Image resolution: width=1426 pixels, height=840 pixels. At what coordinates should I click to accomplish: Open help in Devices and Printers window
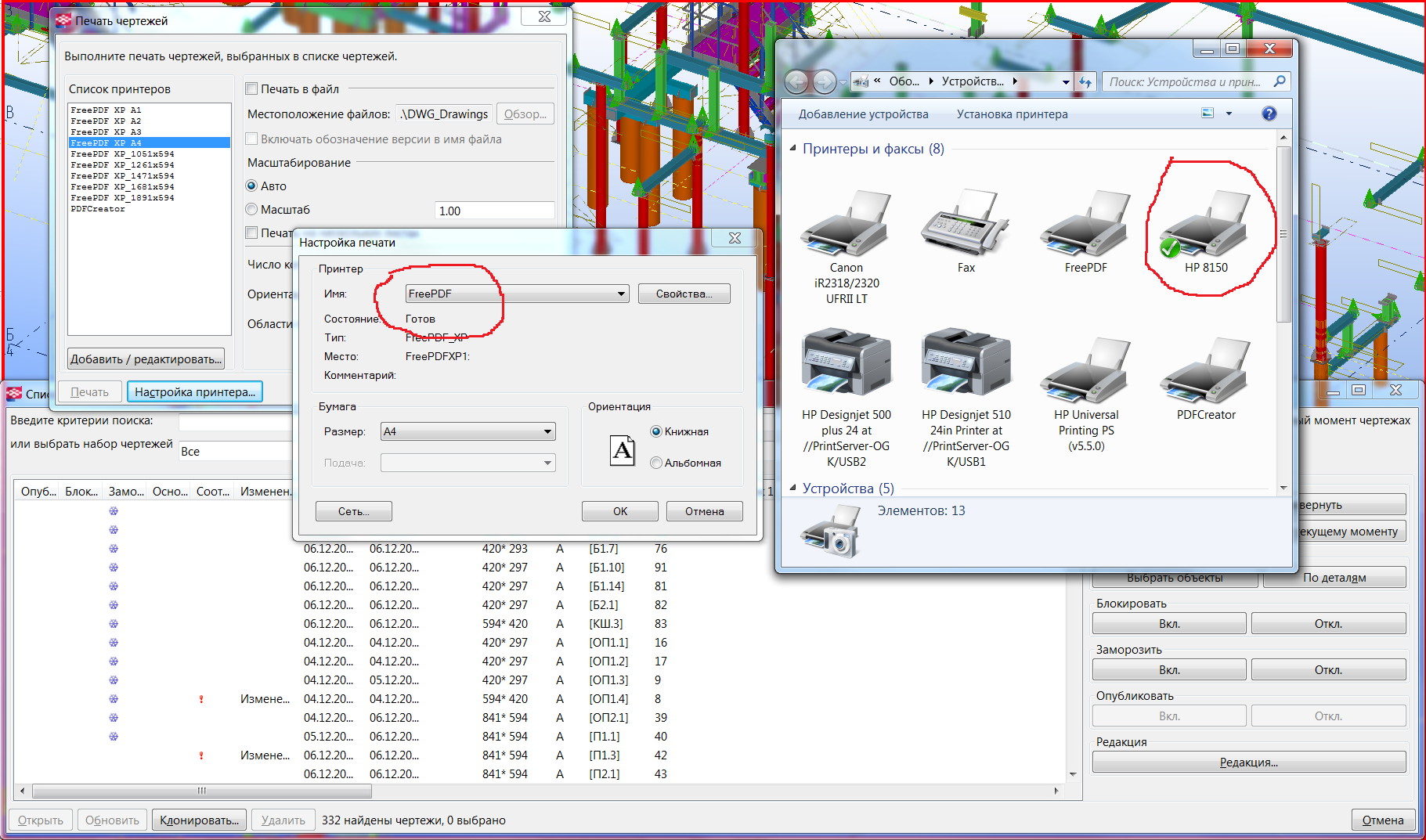(x=1269, y=114)
